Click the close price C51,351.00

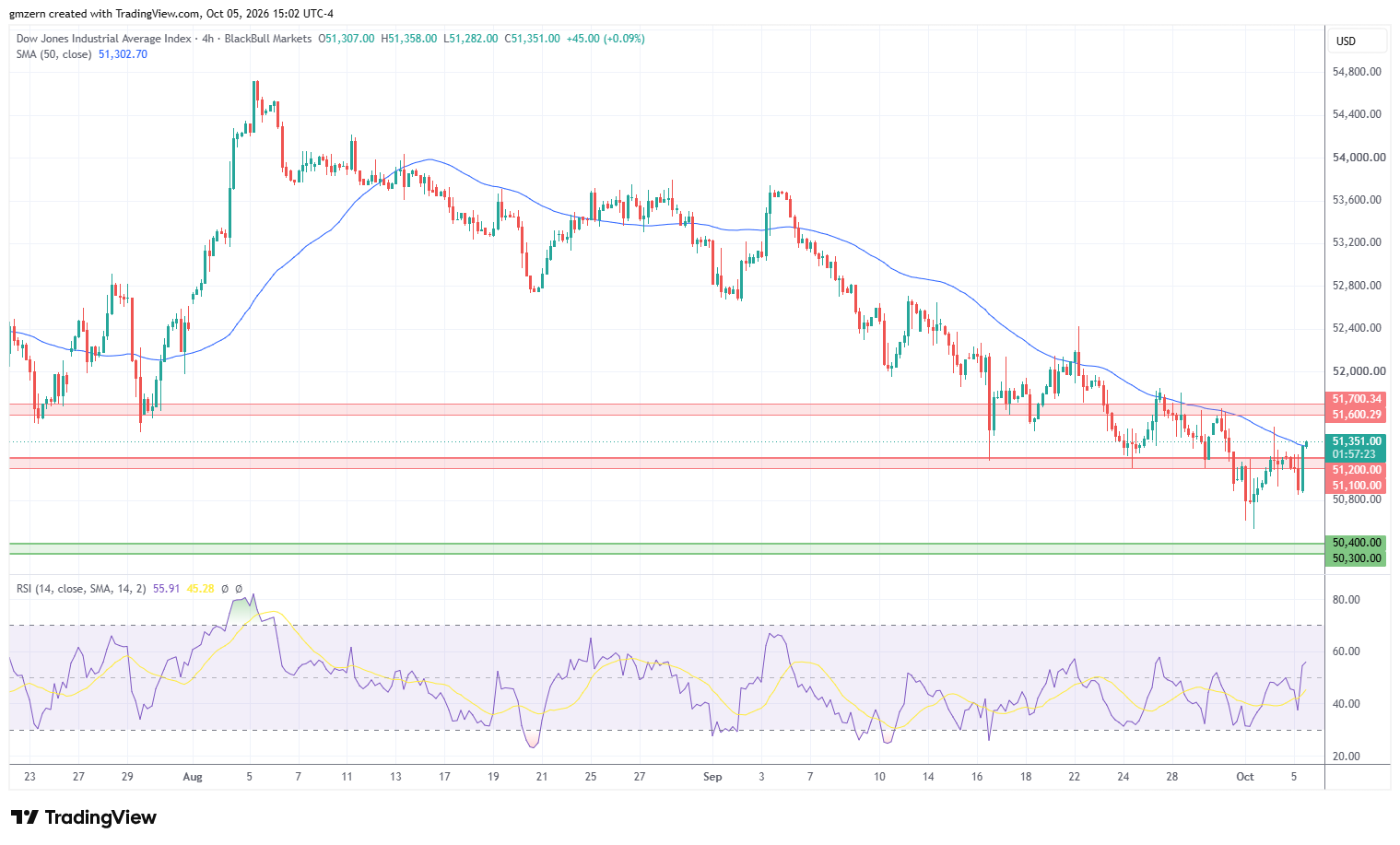click(x=533, y=39)
